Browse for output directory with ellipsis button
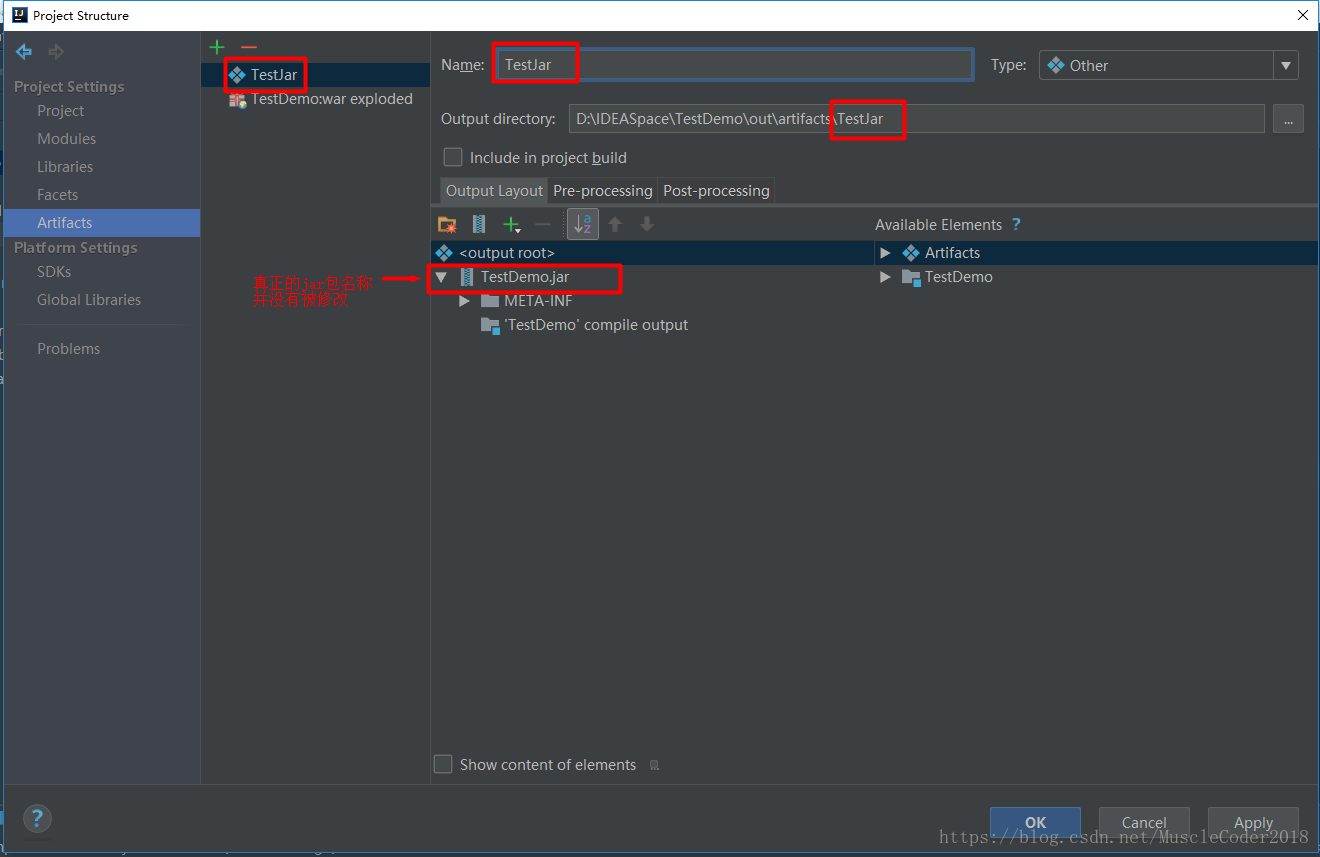This screenshot has width=1320, height=857. point(1288,119)
